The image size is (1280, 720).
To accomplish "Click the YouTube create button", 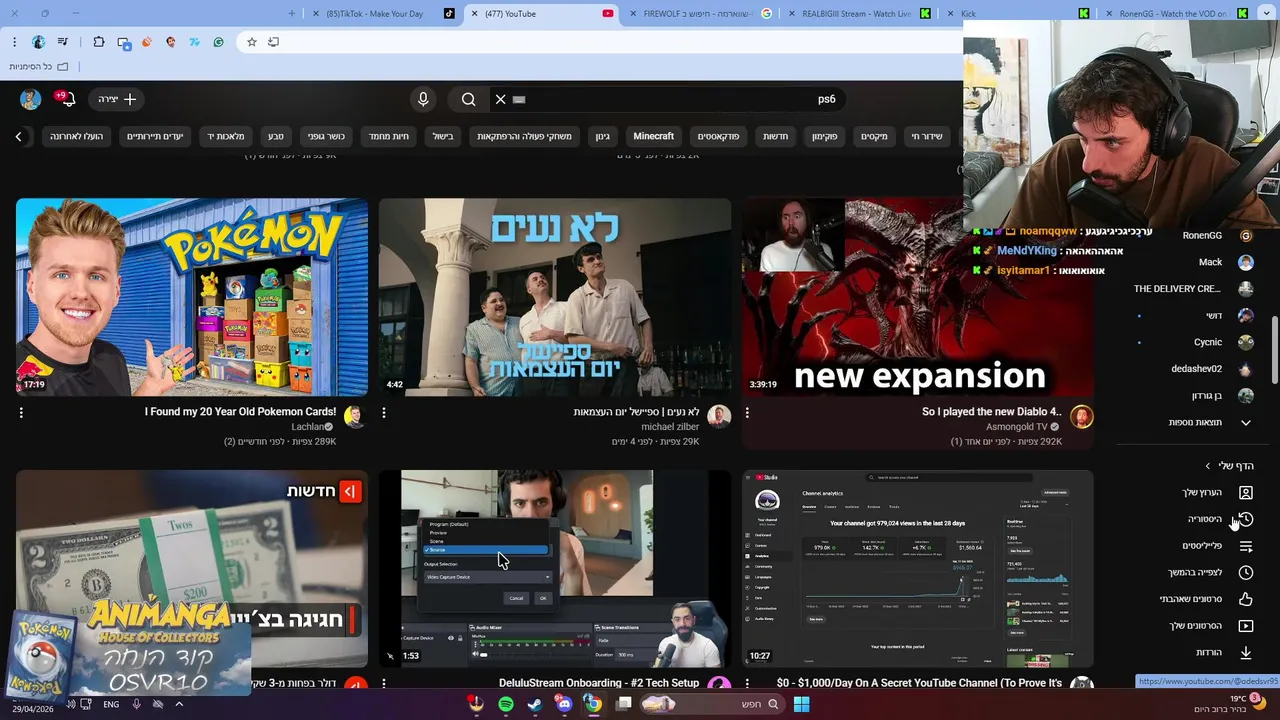I will [117, 99].
